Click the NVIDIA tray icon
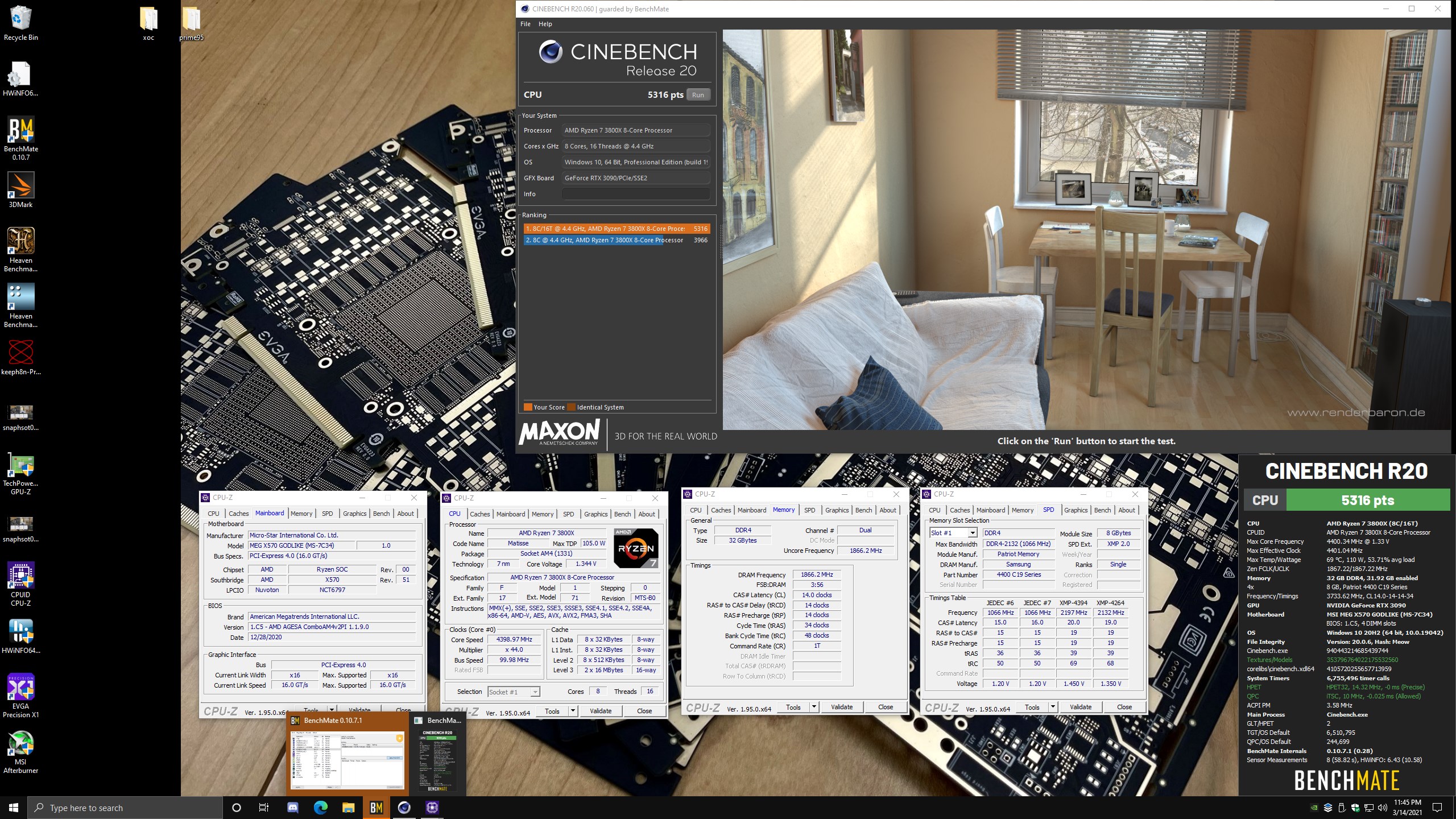The height and width of the screenshot is (819, 1456). (x=1314, y=808)
